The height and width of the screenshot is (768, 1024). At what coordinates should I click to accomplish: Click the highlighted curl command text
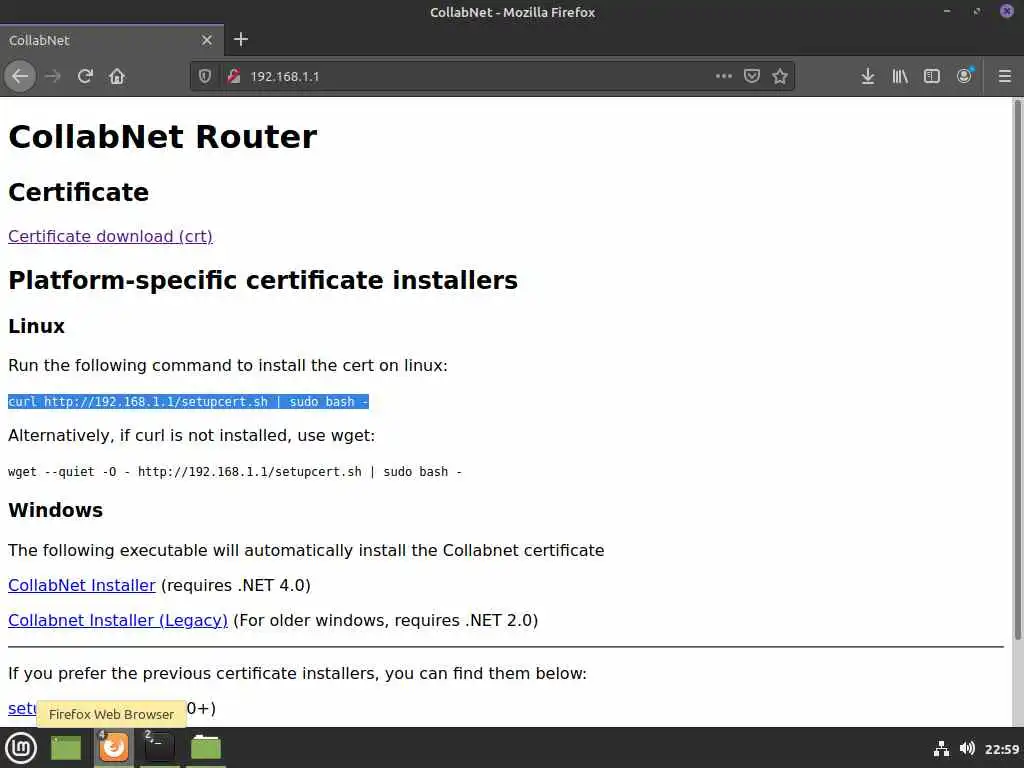[188, 402]
